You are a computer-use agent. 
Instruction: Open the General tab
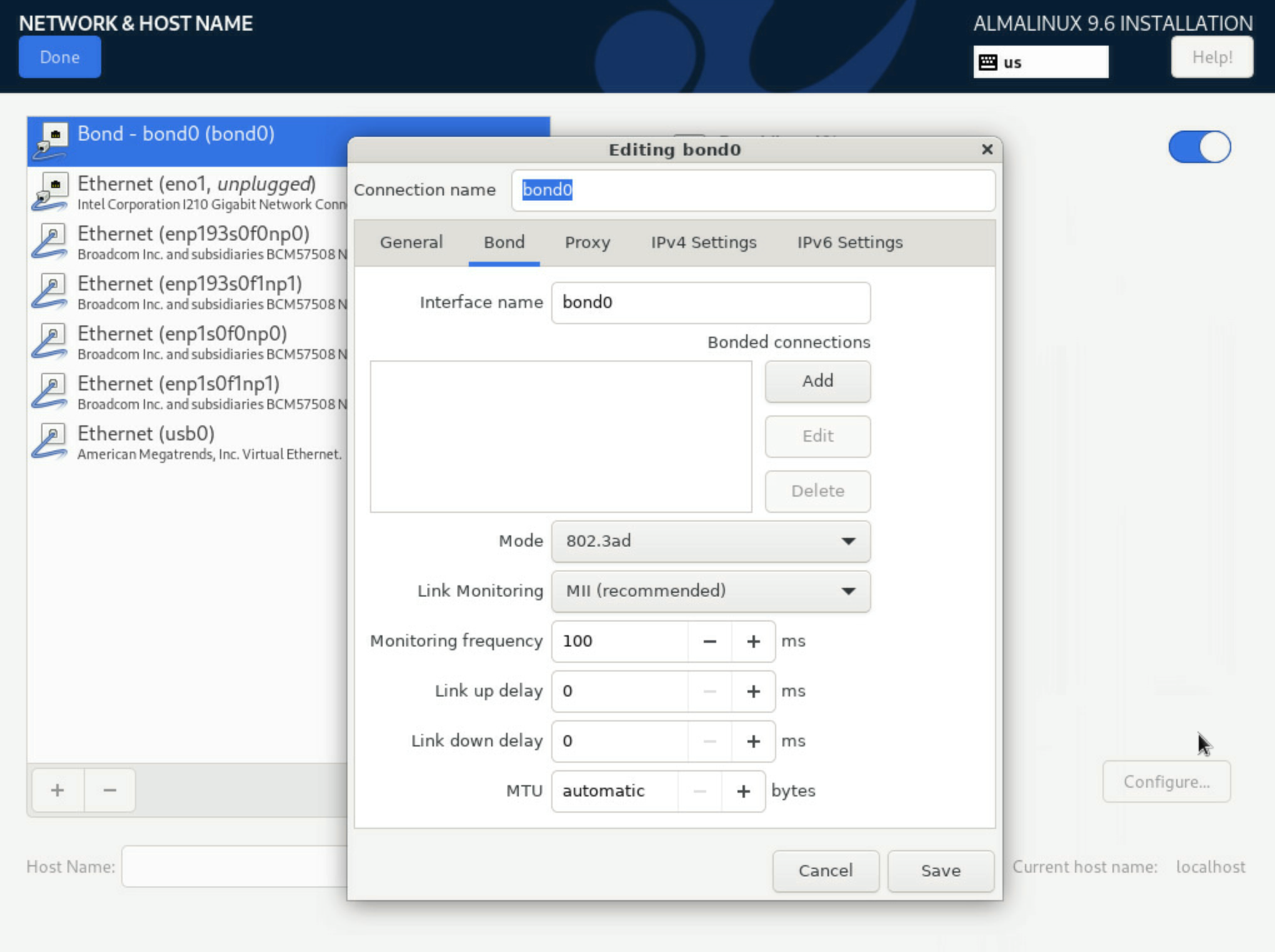pyautogui.click(x=411, y=242)
